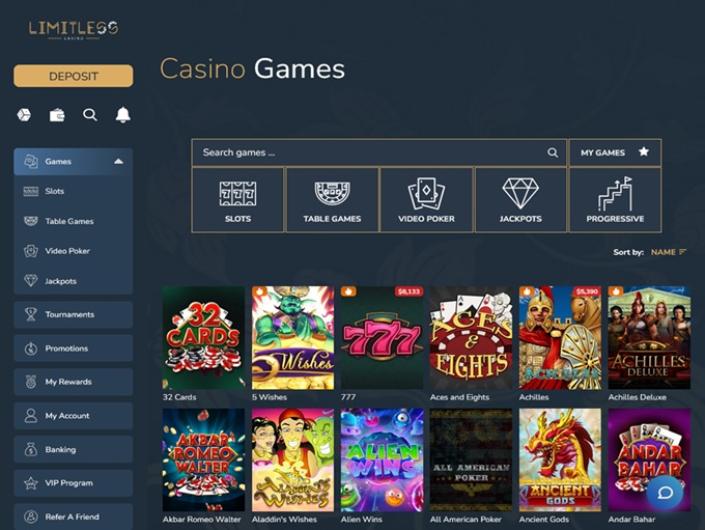Open the live chat bubble icon
This screenshot has height=530, width=705.
tap(665, 493)
